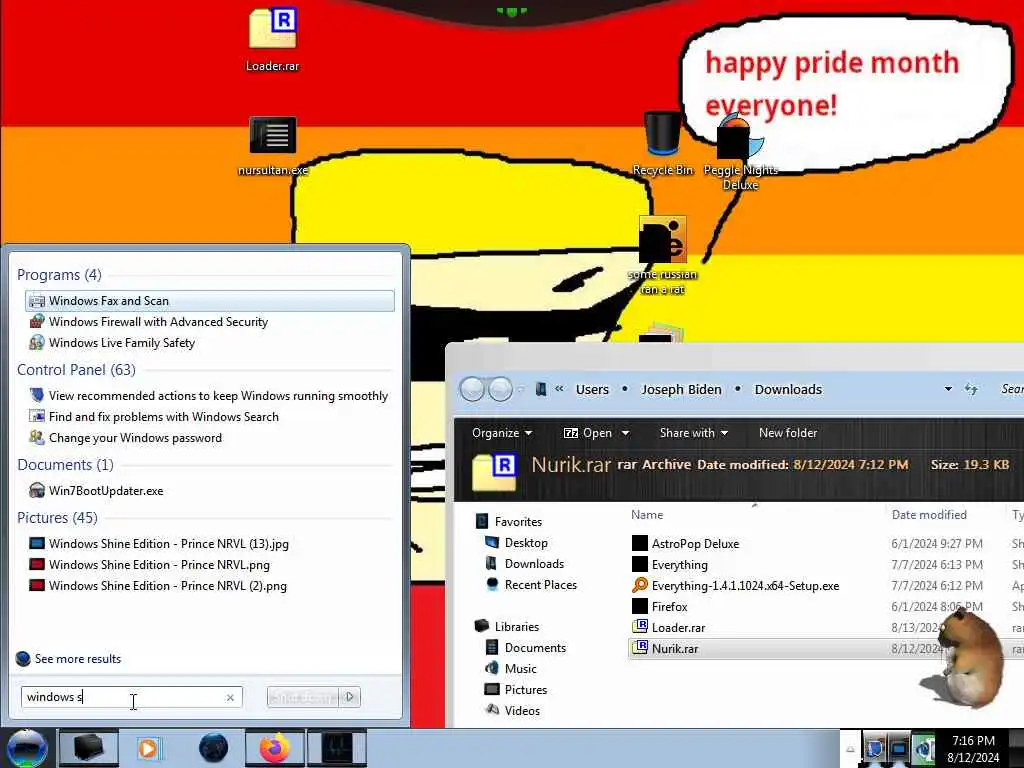Screen dimensions: 1024x768
Task: Click the taskbar clock showing 7:16 PM
Action: point(973,749)
